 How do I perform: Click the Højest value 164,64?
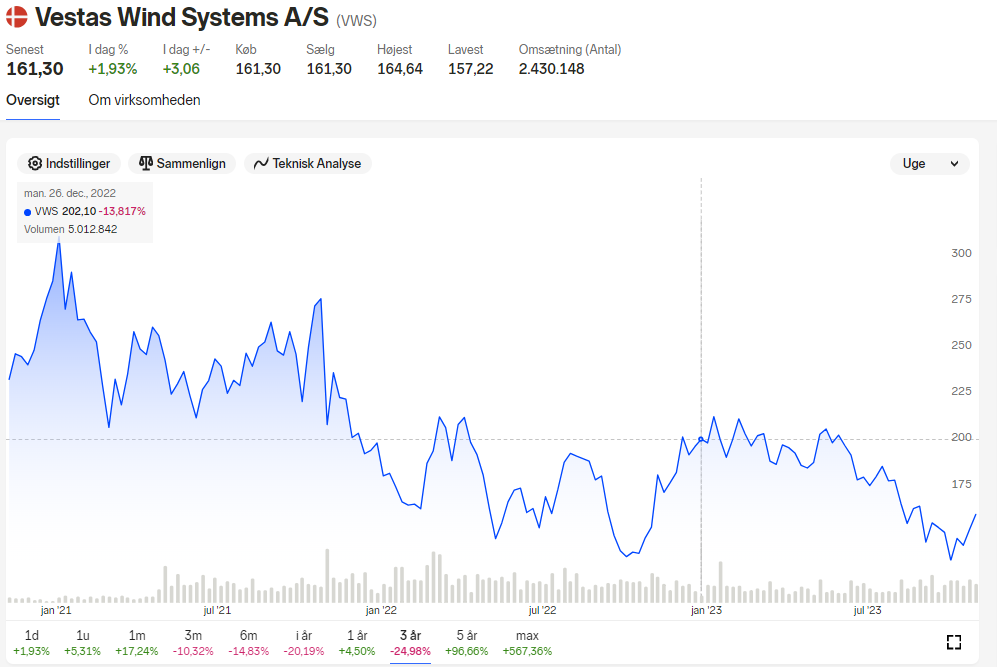click(400, 69)
